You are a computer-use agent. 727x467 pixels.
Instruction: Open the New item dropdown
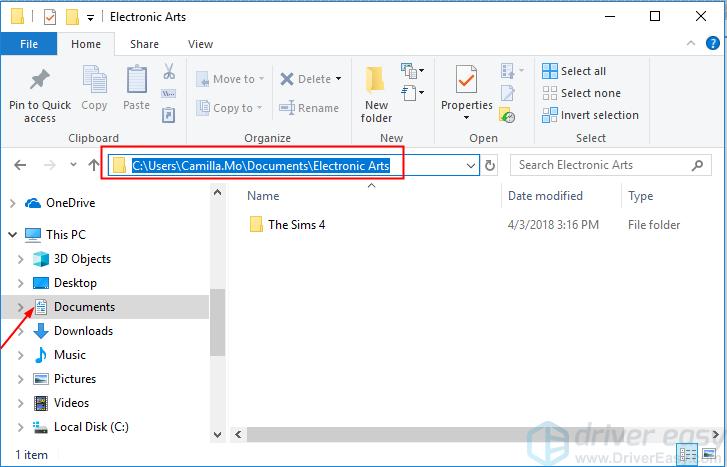(412, 71)
